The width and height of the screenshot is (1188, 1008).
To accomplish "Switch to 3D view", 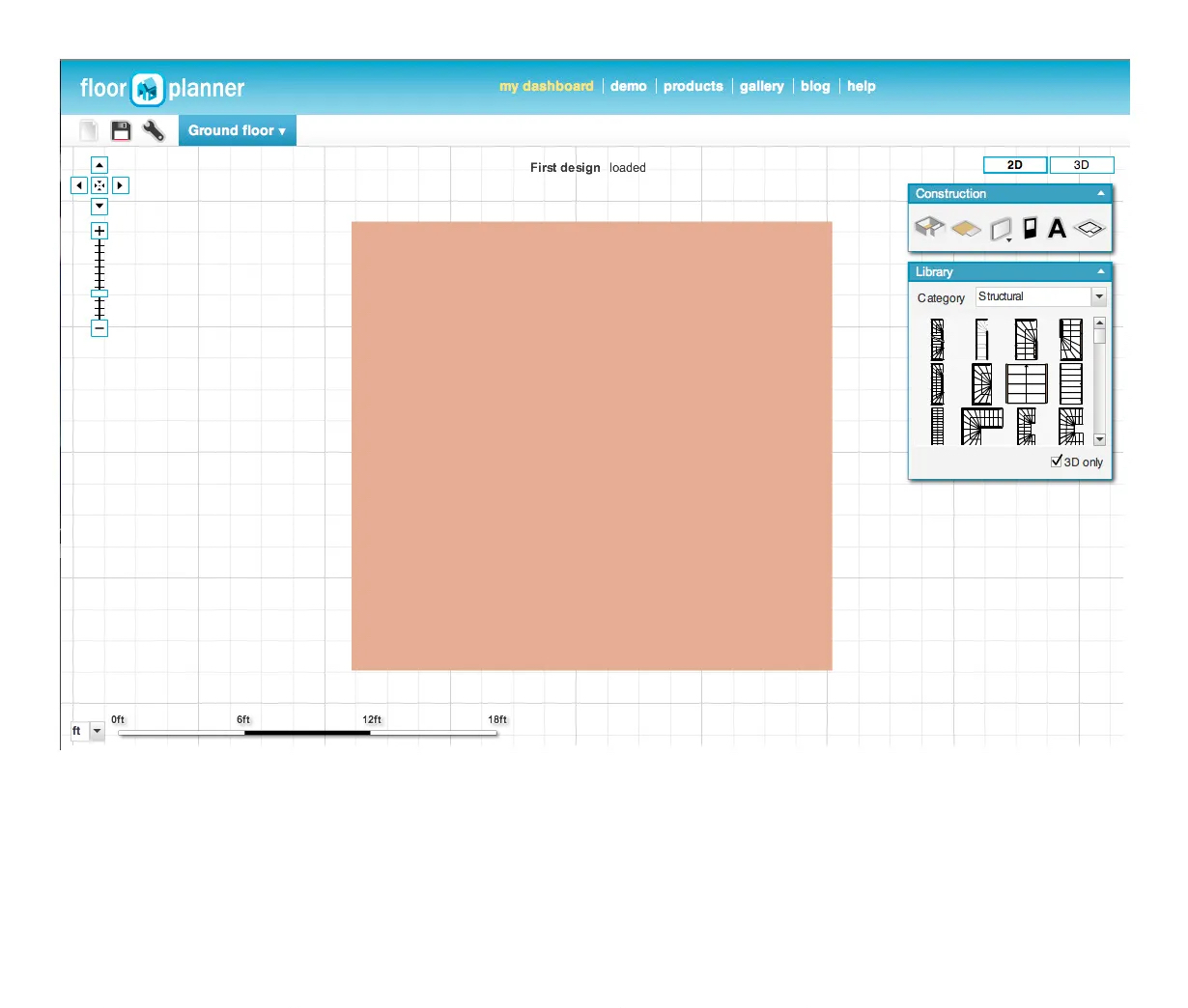I will (x=1081, y=165).
